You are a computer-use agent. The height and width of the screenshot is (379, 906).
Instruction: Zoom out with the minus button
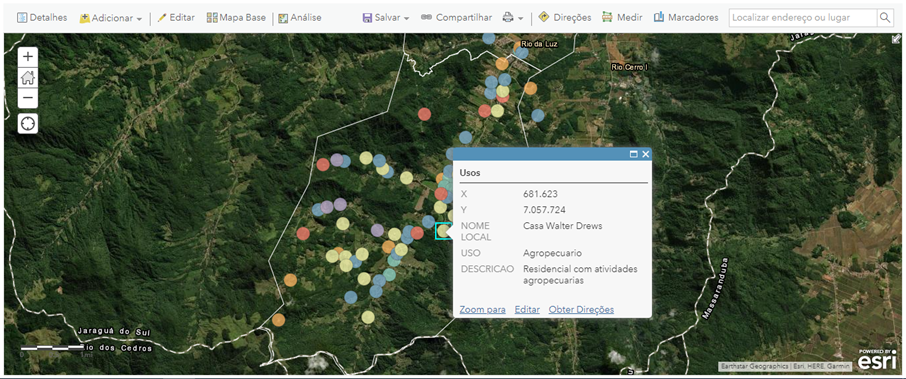(x=28, y=99)
